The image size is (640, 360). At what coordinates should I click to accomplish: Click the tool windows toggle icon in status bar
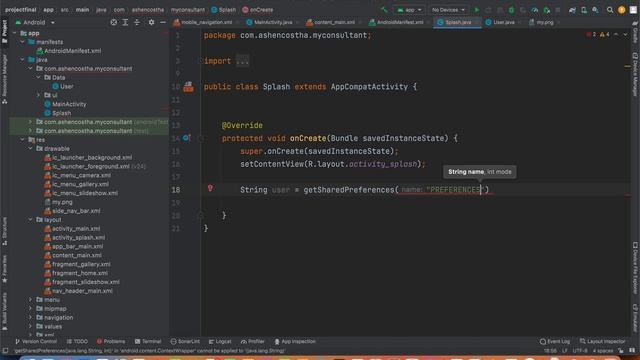5,351
